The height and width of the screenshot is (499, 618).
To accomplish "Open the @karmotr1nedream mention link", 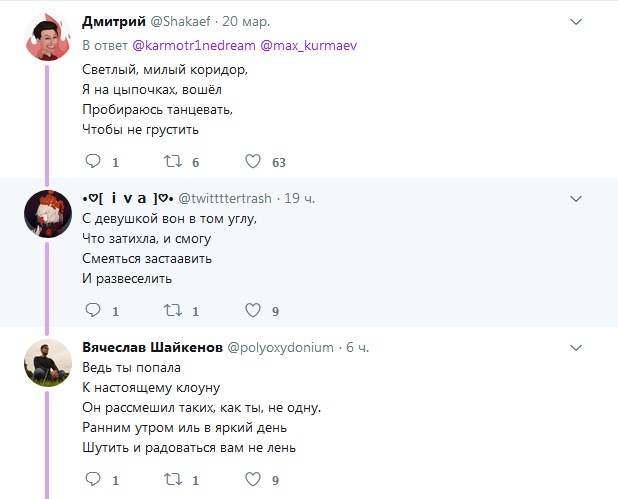I will [194, 46].
